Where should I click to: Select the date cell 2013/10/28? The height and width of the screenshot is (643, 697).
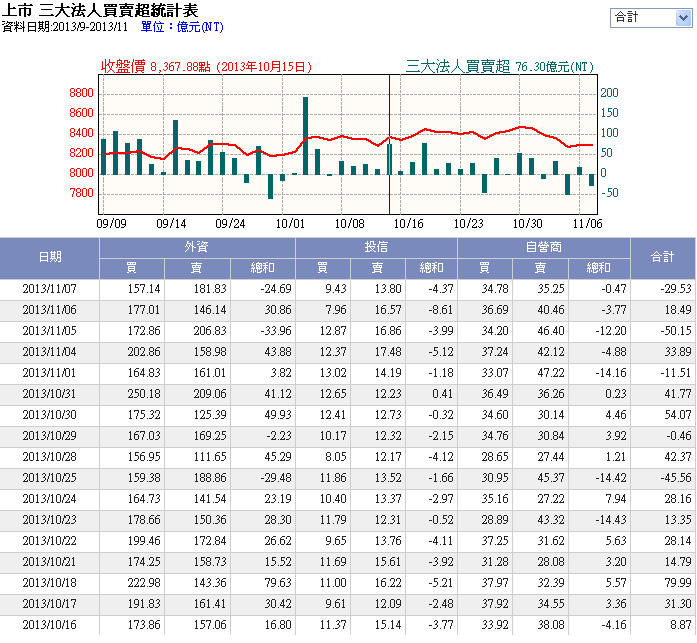[x=50, y=457]
